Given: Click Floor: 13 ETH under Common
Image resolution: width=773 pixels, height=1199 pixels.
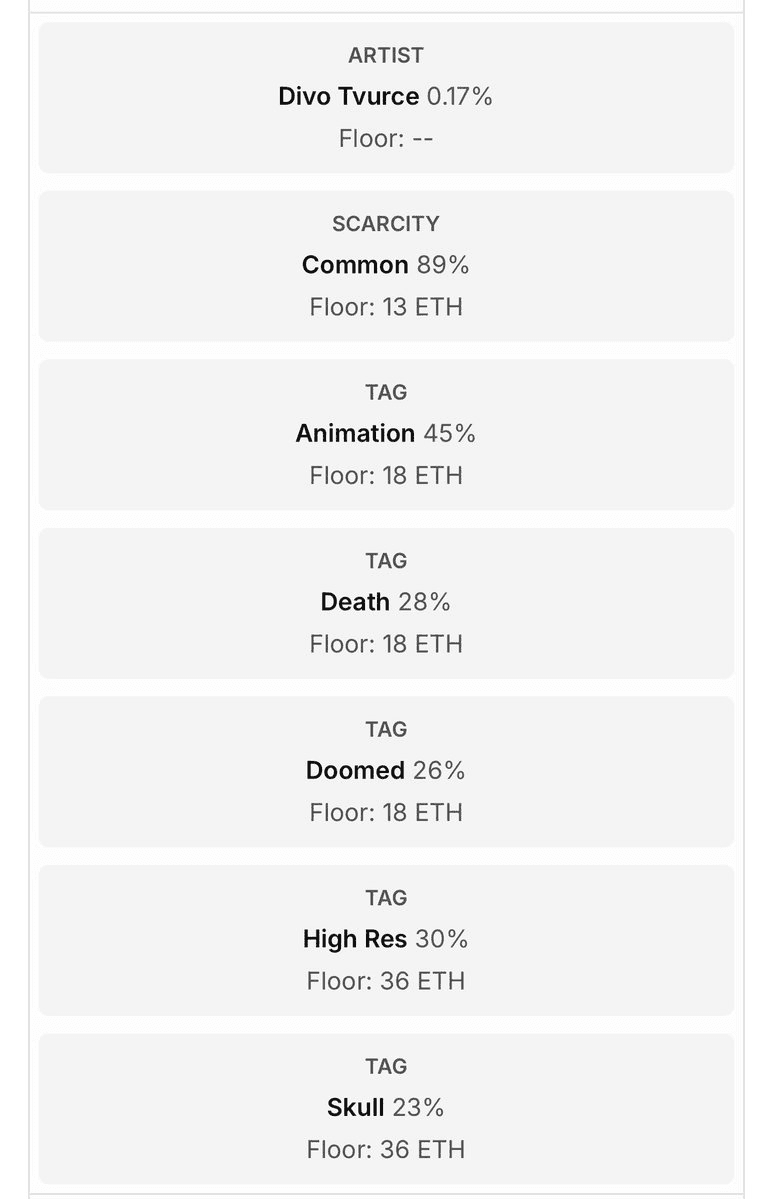Looking at the screenshot, I should (386, 307).
